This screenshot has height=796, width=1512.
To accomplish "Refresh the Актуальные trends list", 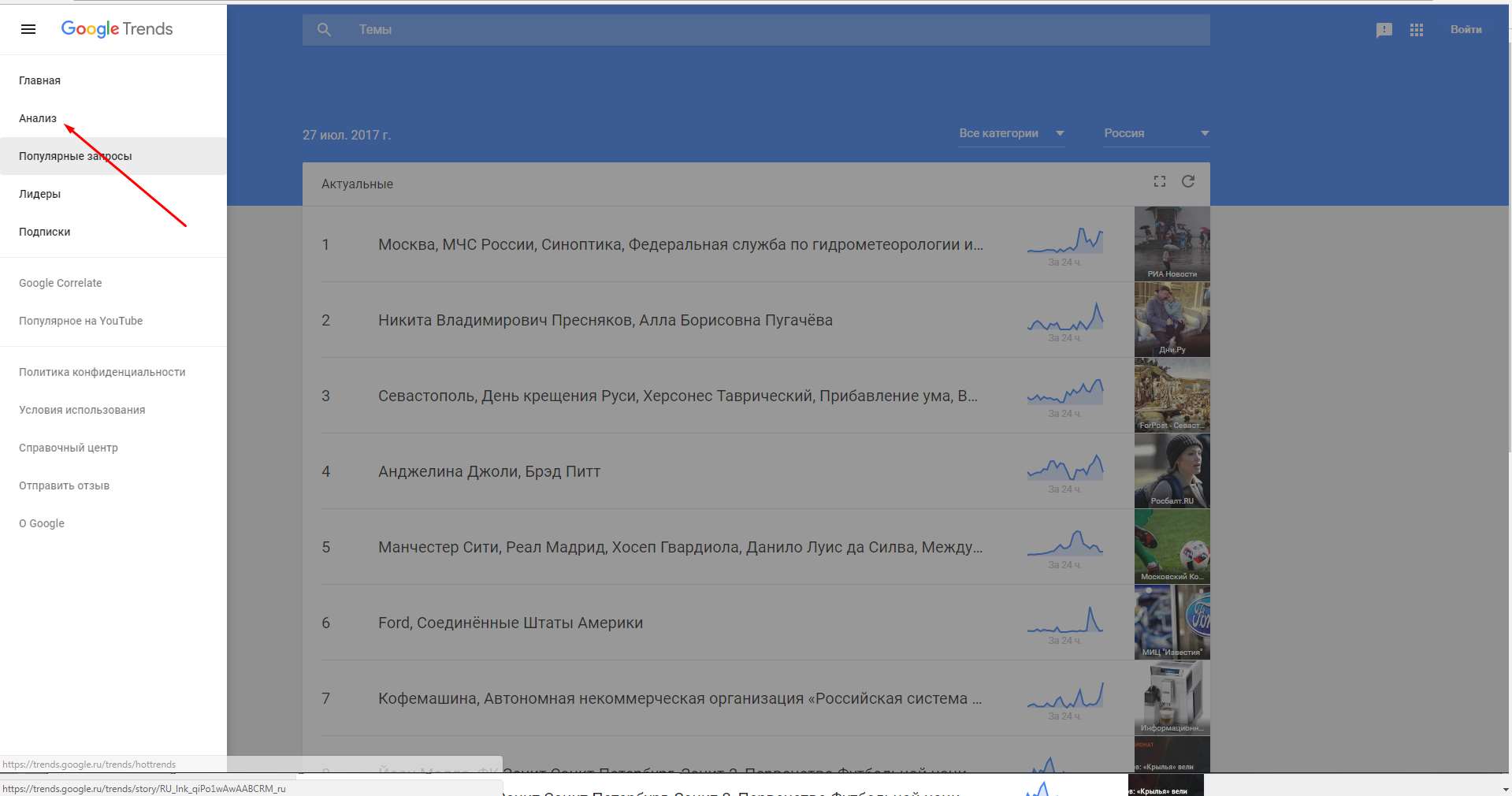I will coord(1188,181).
